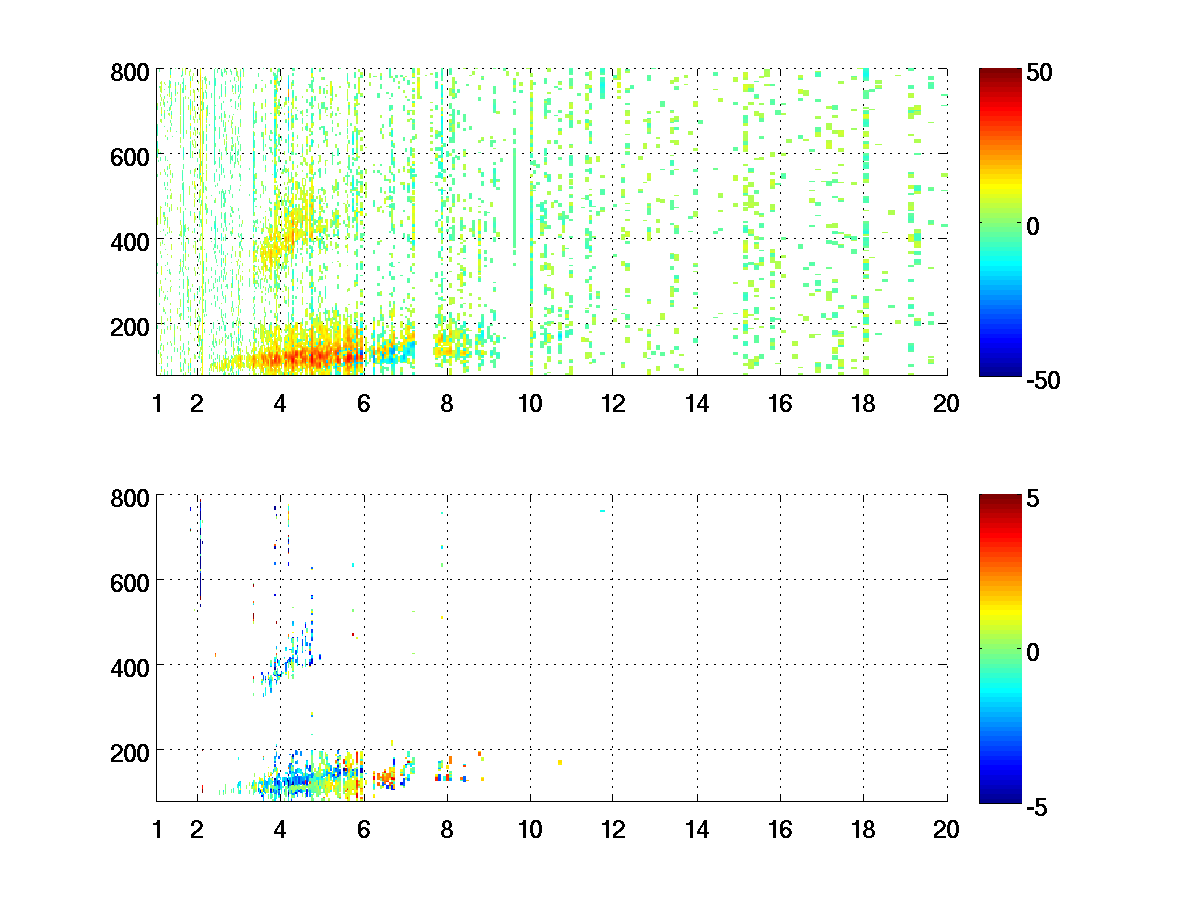Click upper plot x-axis label 16
Viewport: 1200px width, 900px height.
pos(780,403)
